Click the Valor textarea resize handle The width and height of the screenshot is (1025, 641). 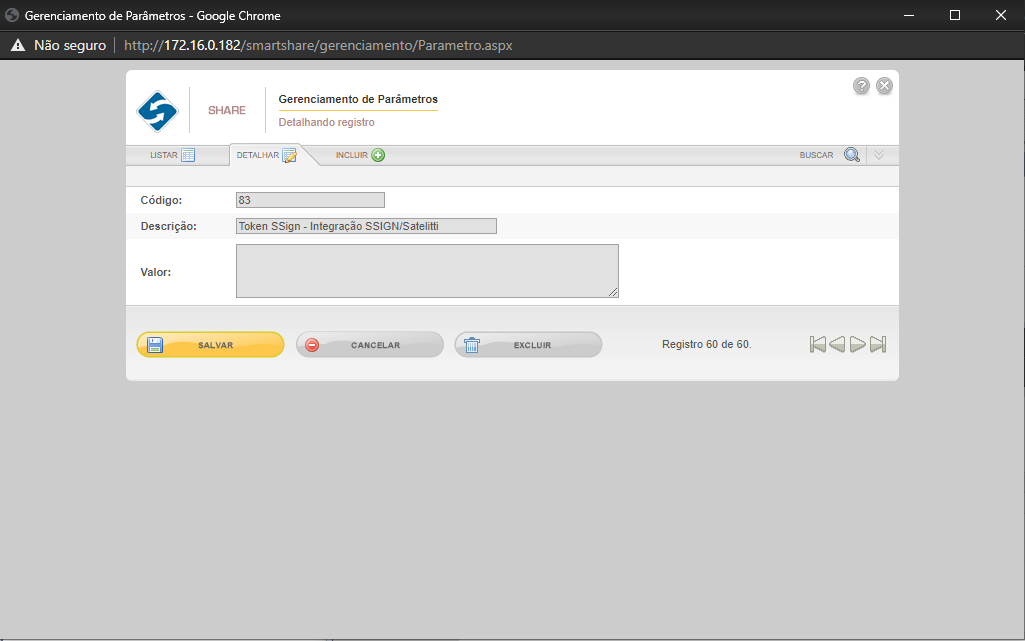pos(613,292)
